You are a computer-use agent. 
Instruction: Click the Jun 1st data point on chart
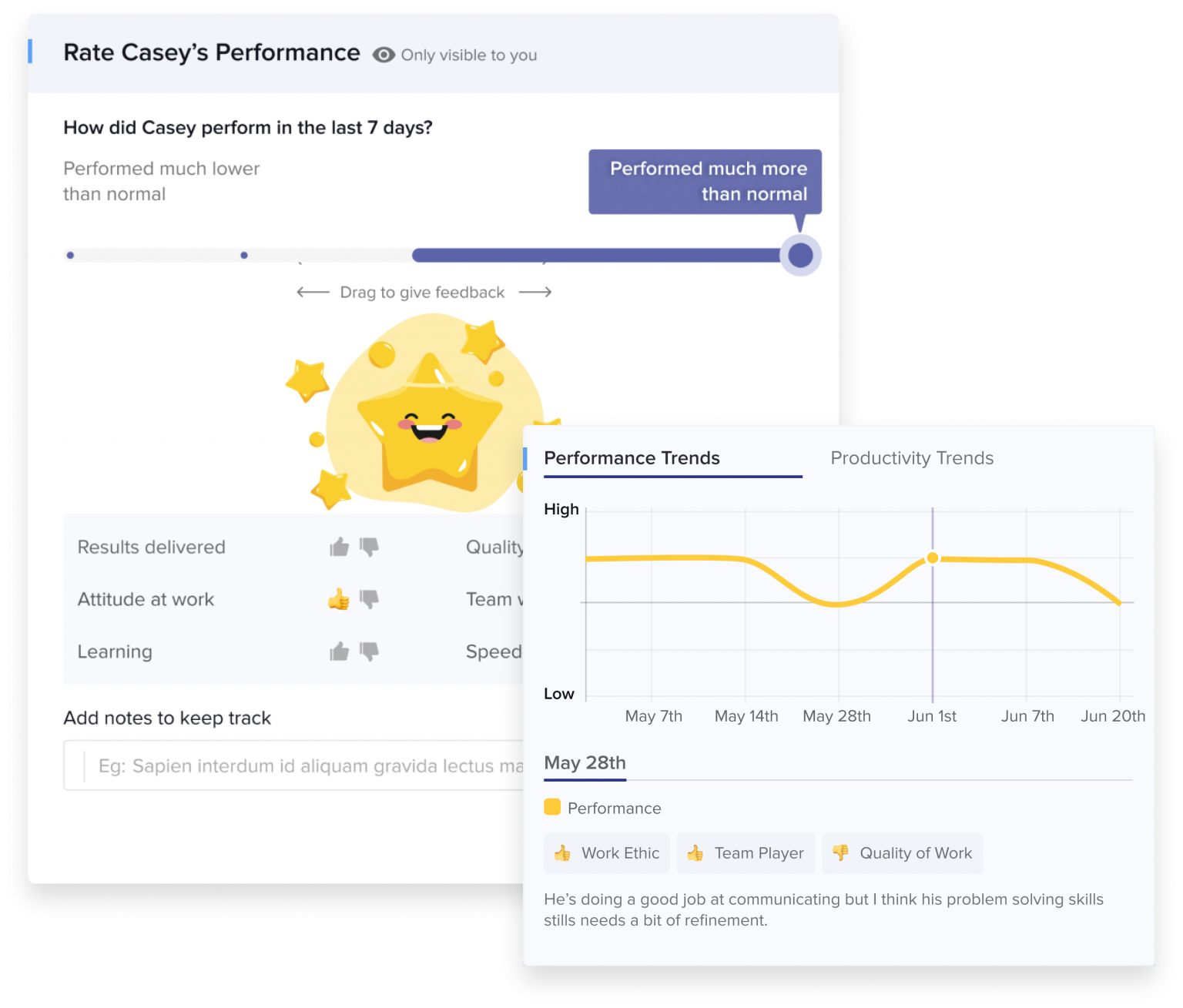click(933, 558)
